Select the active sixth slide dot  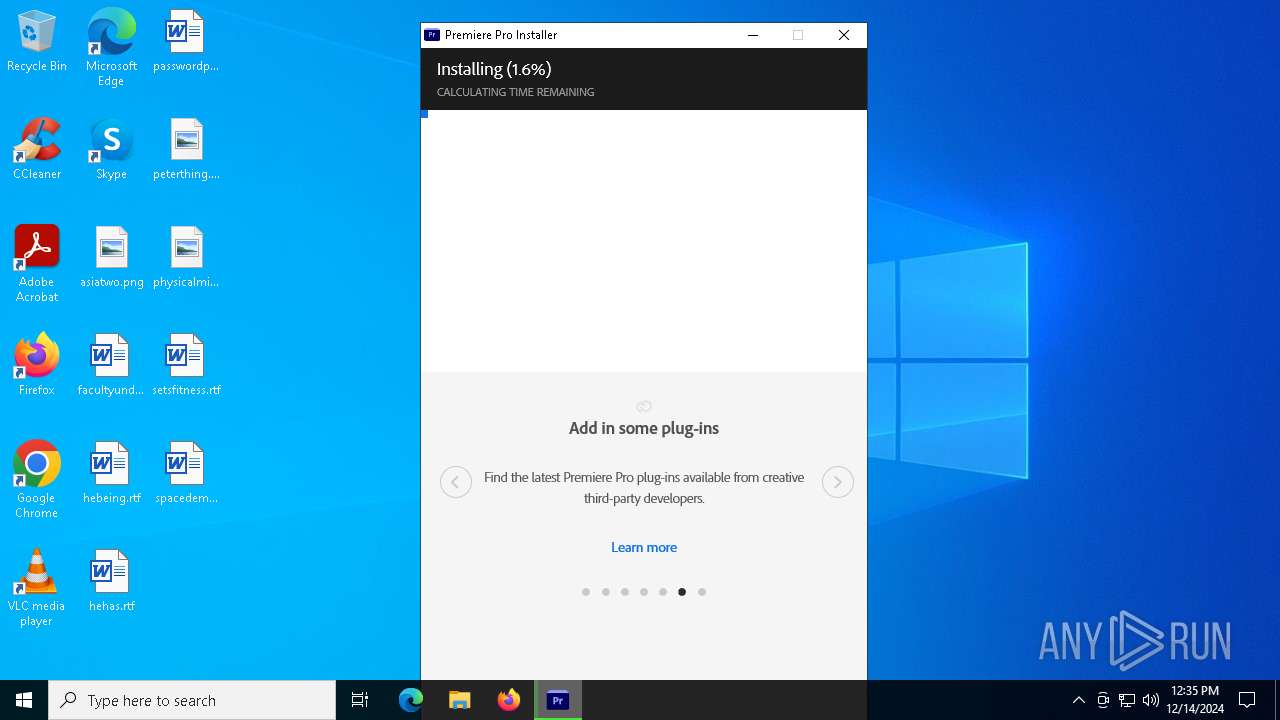pyautogui.click(x=682, y=592)
